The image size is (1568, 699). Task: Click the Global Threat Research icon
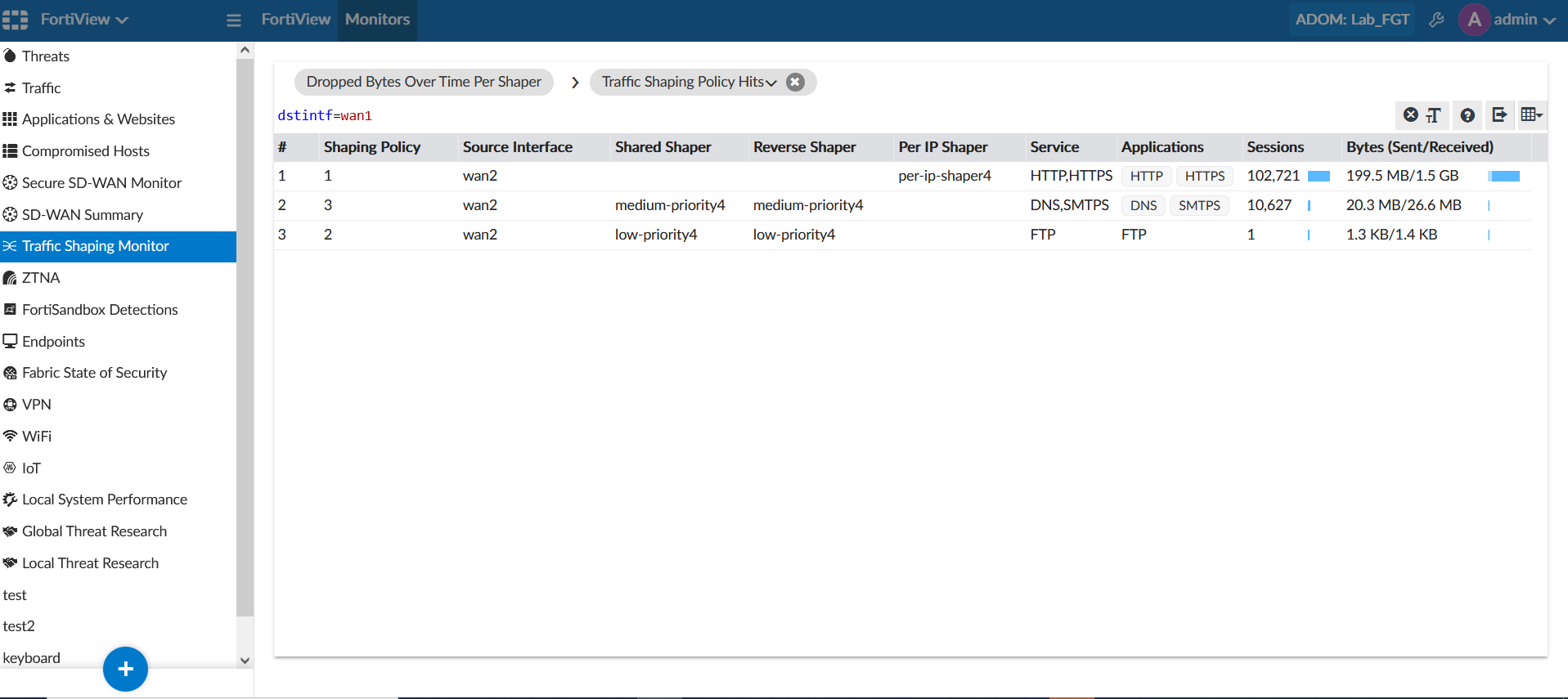tap(10, 531)
